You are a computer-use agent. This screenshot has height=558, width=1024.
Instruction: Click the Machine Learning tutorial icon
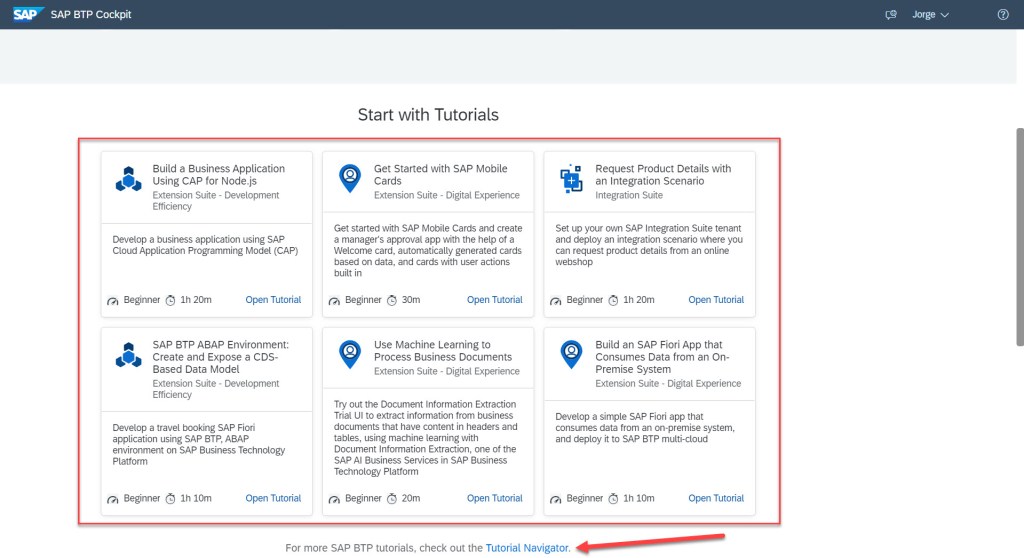[350, 354]
